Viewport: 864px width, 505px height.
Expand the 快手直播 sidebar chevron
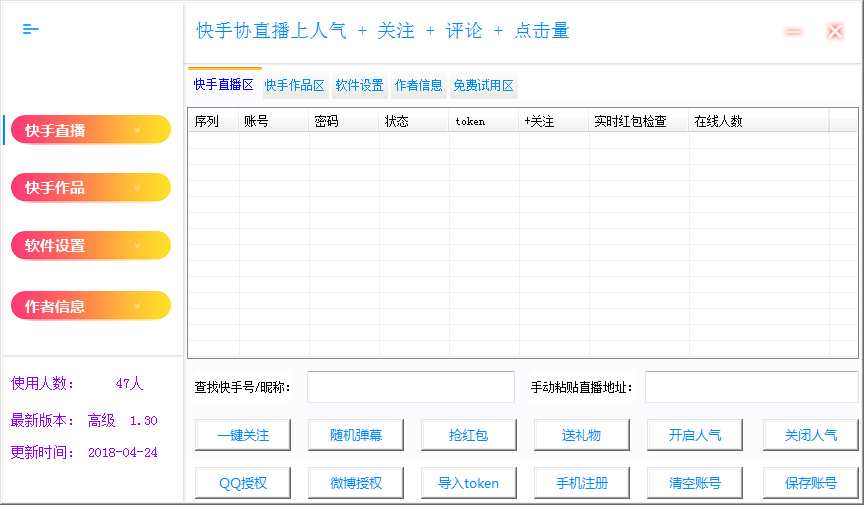tap(137, 130)
